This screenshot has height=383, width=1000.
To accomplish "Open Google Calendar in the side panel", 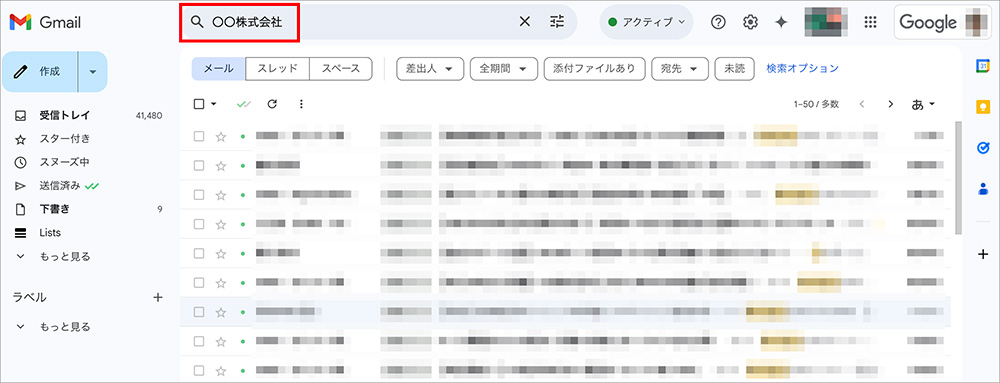I will click(983, 66).
